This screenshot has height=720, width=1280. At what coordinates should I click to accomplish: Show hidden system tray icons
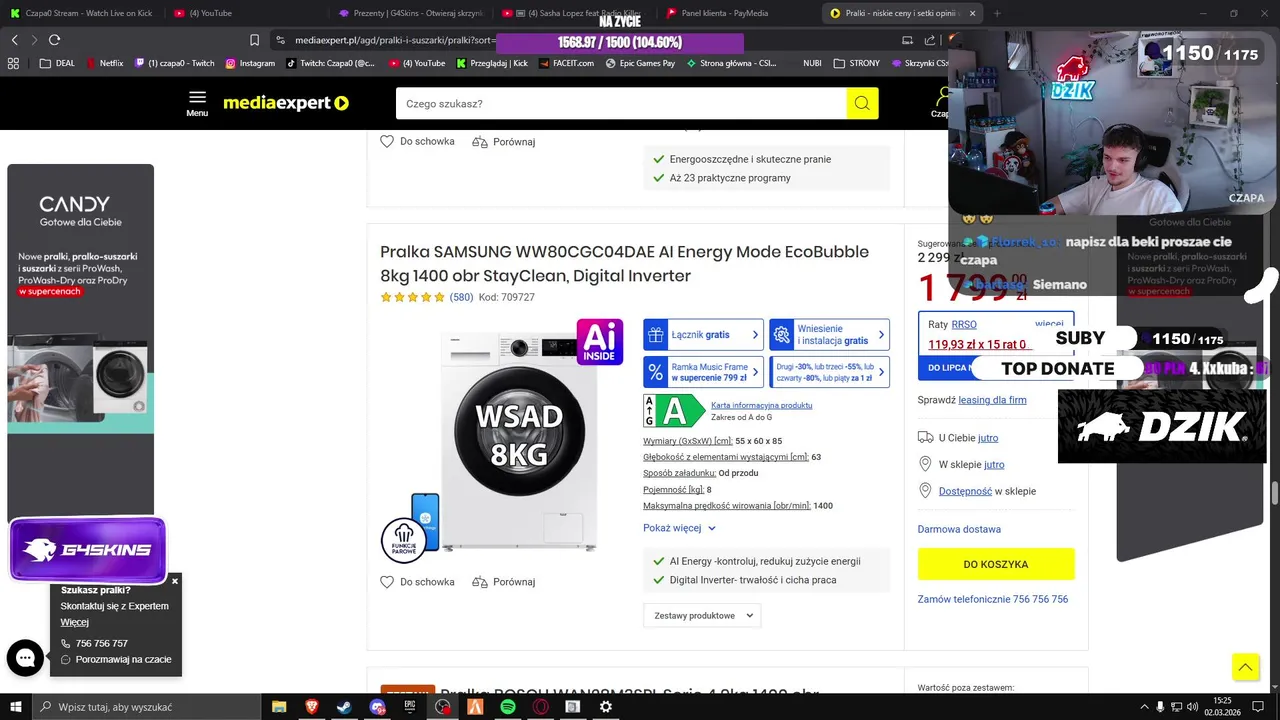tap(1143, 707)
